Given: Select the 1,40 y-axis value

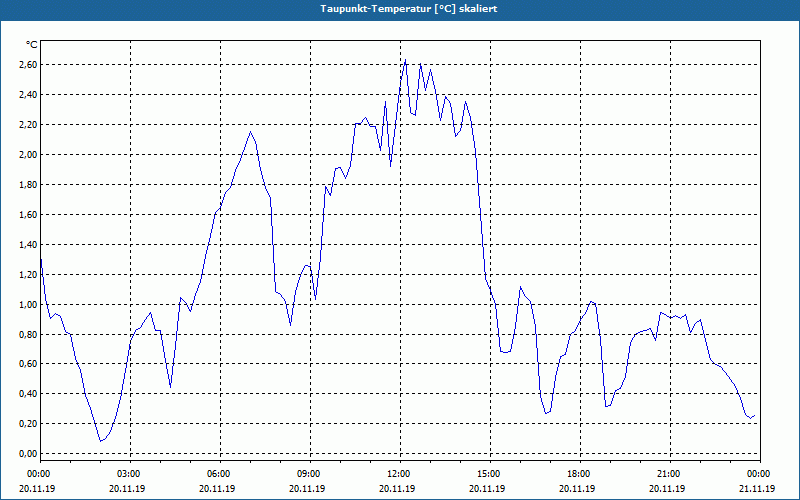Looking at the screenshot, I should click(x=29, y=244).
